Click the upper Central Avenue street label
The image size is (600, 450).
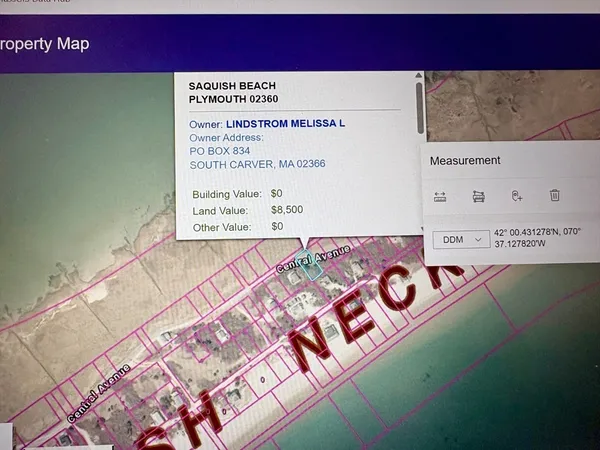(313, 258)
